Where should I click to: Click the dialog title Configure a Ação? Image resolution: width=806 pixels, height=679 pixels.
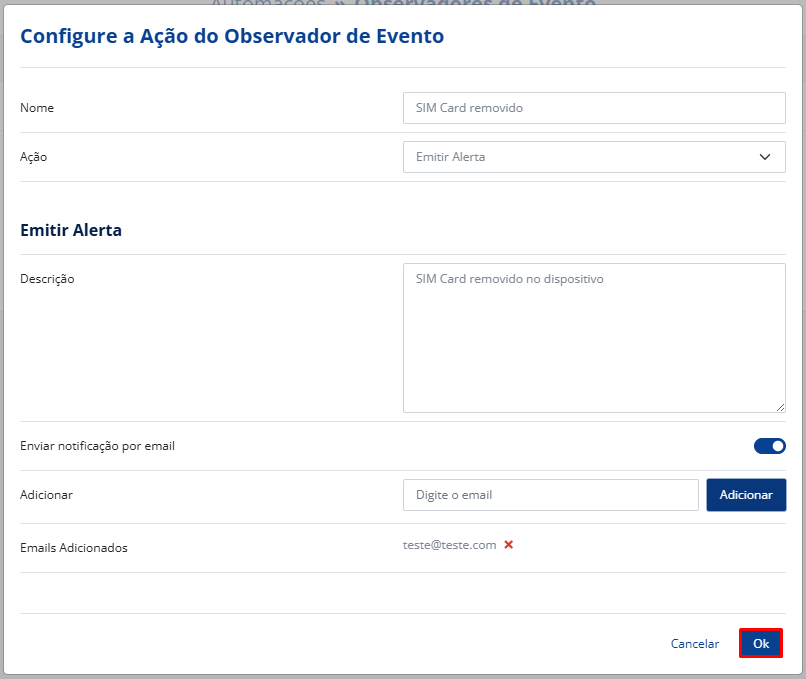coord(232,36)
